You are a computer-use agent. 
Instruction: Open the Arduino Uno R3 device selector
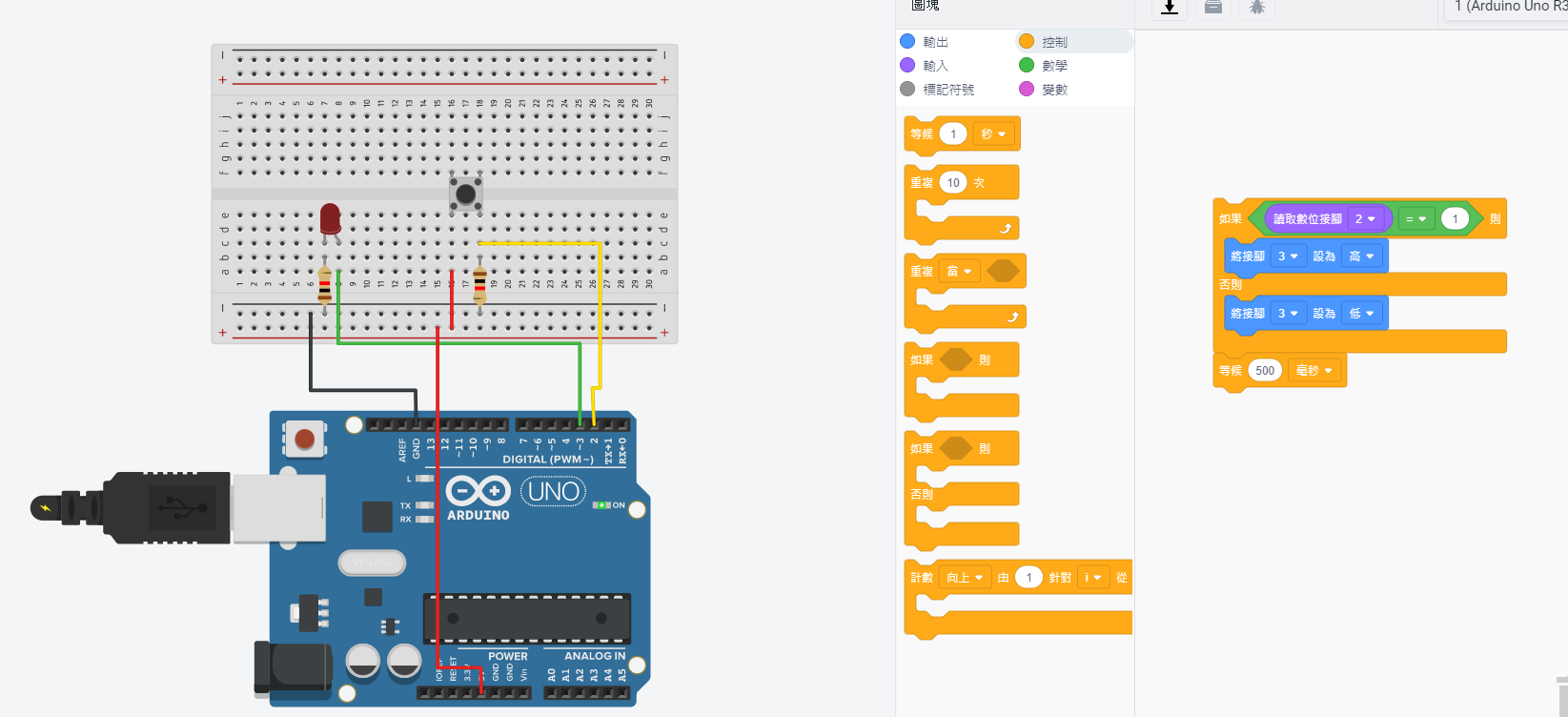pyautogui.click(x=1508, y=8)
